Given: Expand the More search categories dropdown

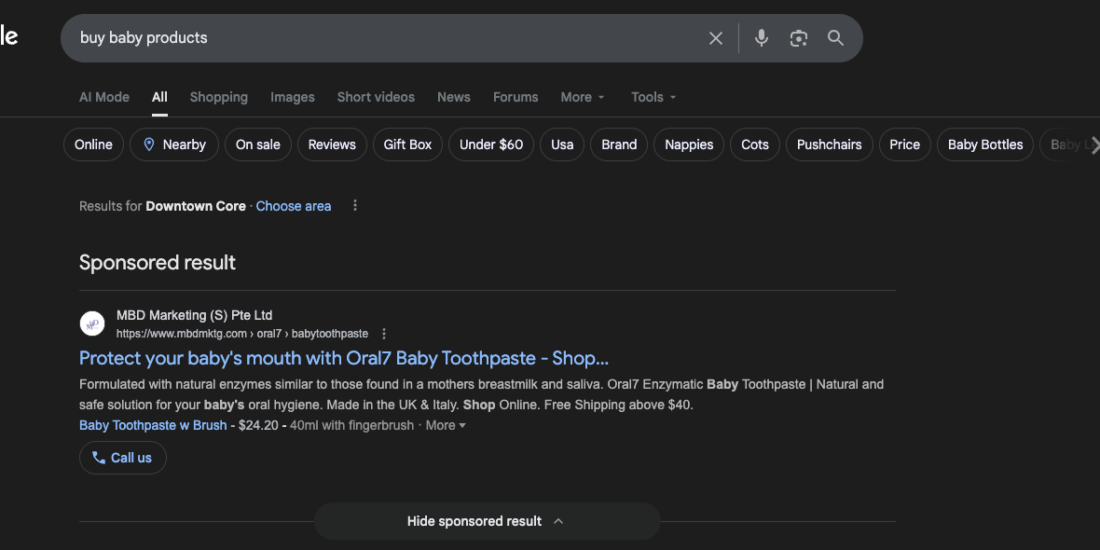Looking at the screenshot, I should click(582, 97).
